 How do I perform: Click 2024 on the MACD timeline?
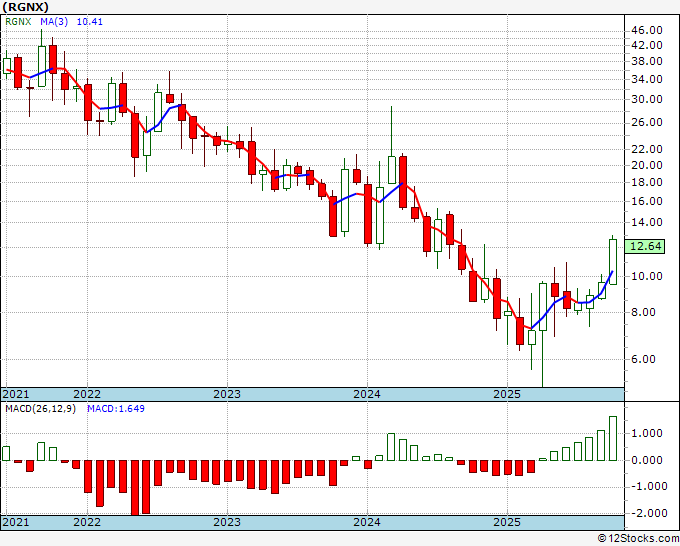(367, 522)
